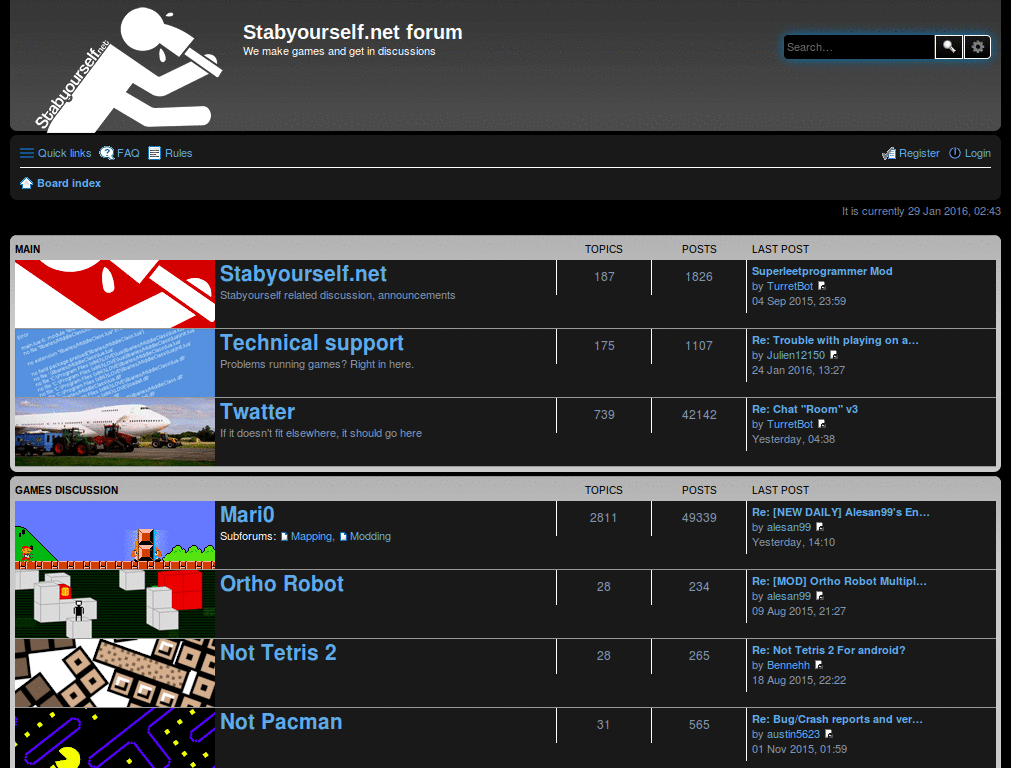Click the Board index home icon
The width and height of the screenshot is (1024, 768).
pos(26,183)
